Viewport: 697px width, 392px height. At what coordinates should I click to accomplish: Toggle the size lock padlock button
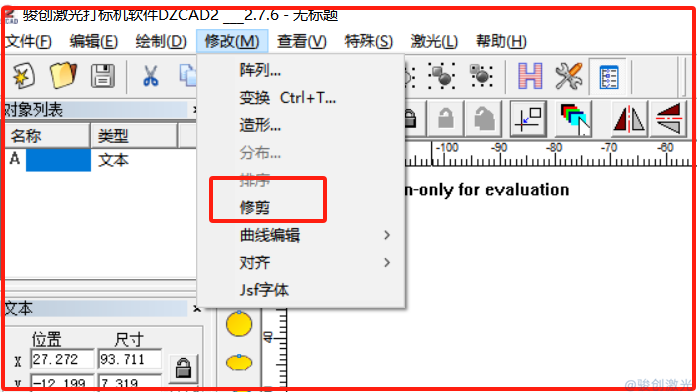pyautogui.click(x=183, y=368)
